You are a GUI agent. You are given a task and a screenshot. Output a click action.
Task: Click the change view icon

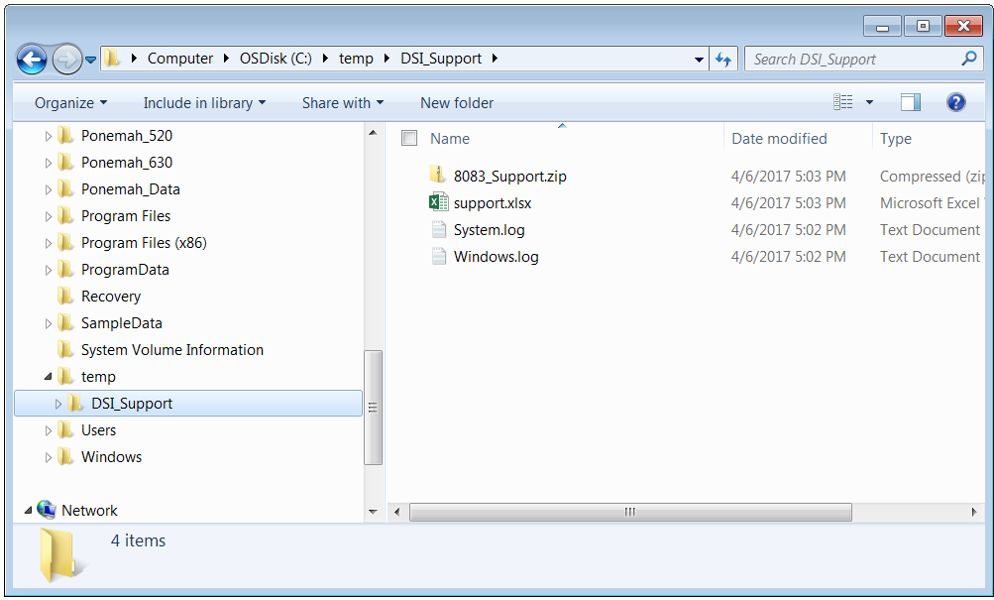(844, 102)
